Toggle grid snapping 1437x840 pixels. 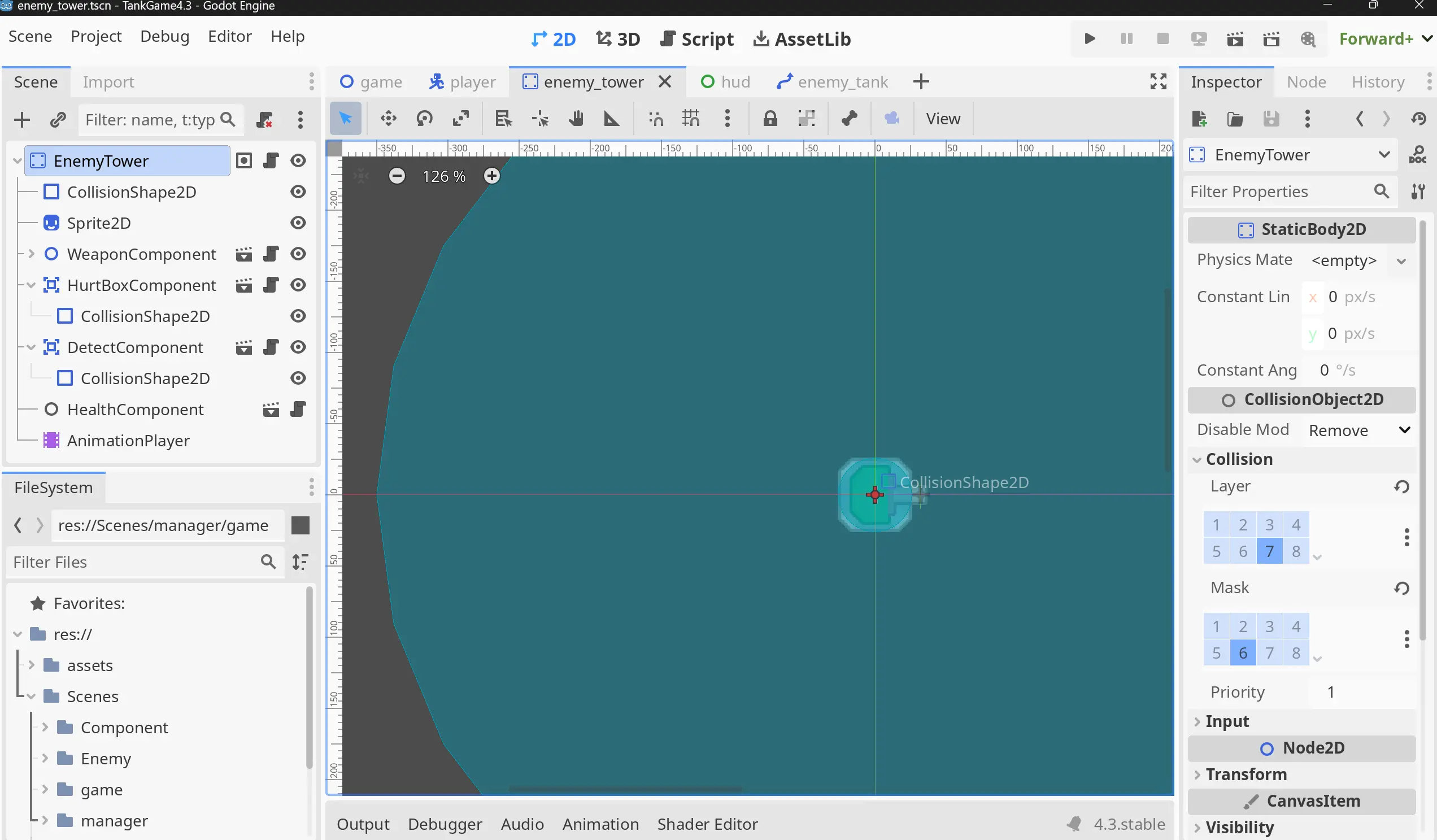[x=691, y=119]
